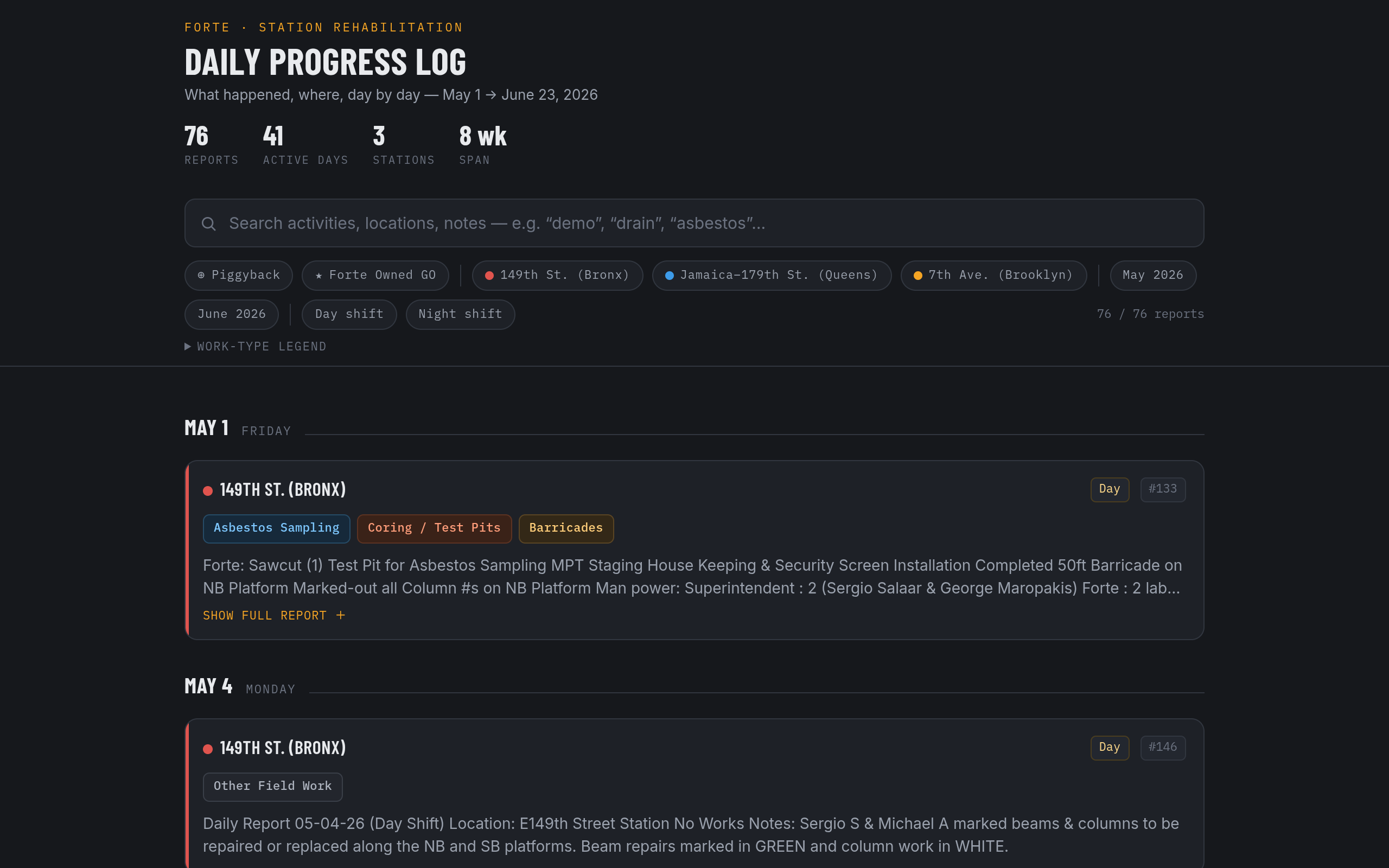Click the Coring / Test Pits tag
This screenshot has height=868, width=1389.
tap(434, 529)
